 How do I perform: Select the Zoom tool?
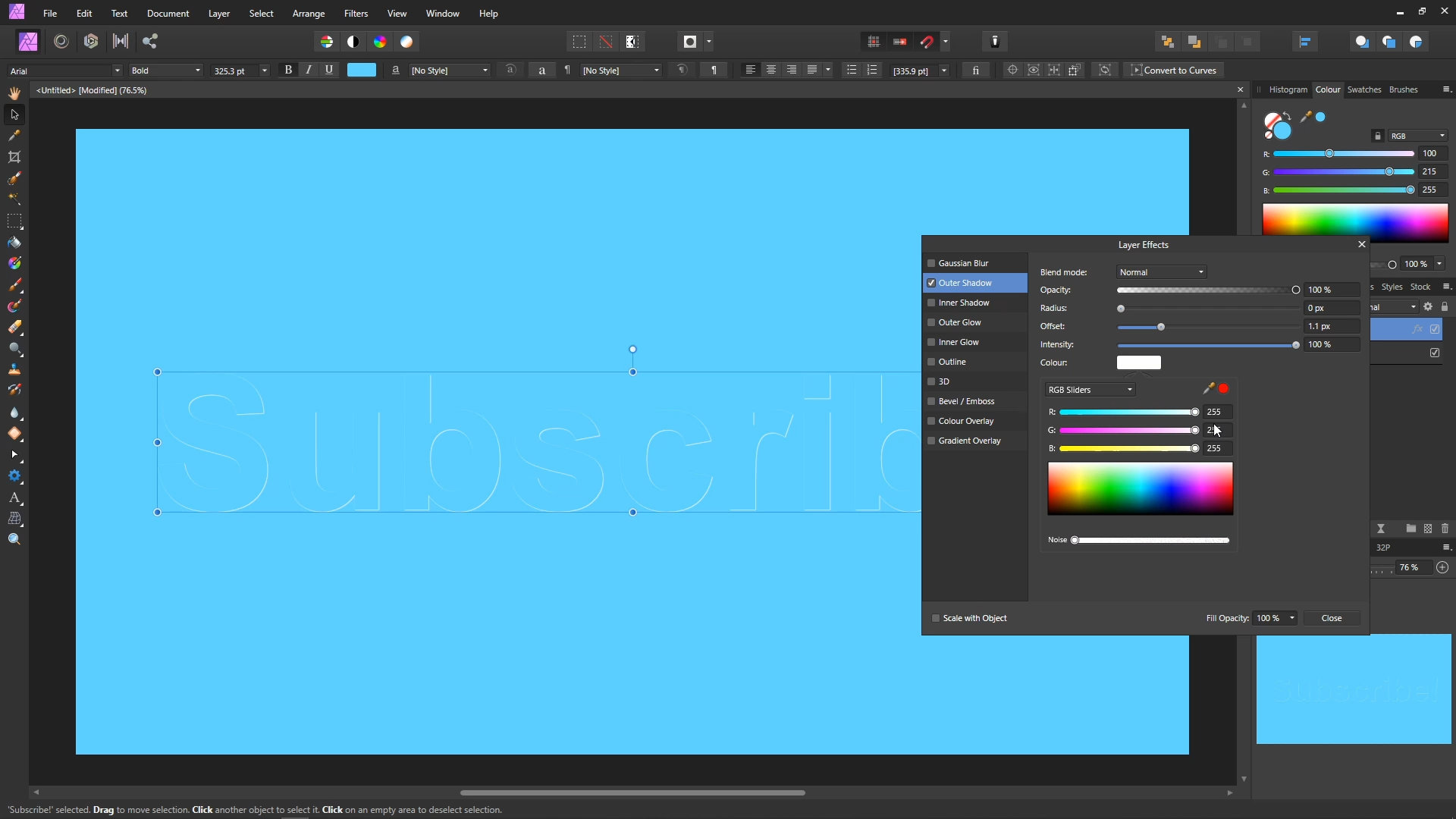(x=14, y=539)
